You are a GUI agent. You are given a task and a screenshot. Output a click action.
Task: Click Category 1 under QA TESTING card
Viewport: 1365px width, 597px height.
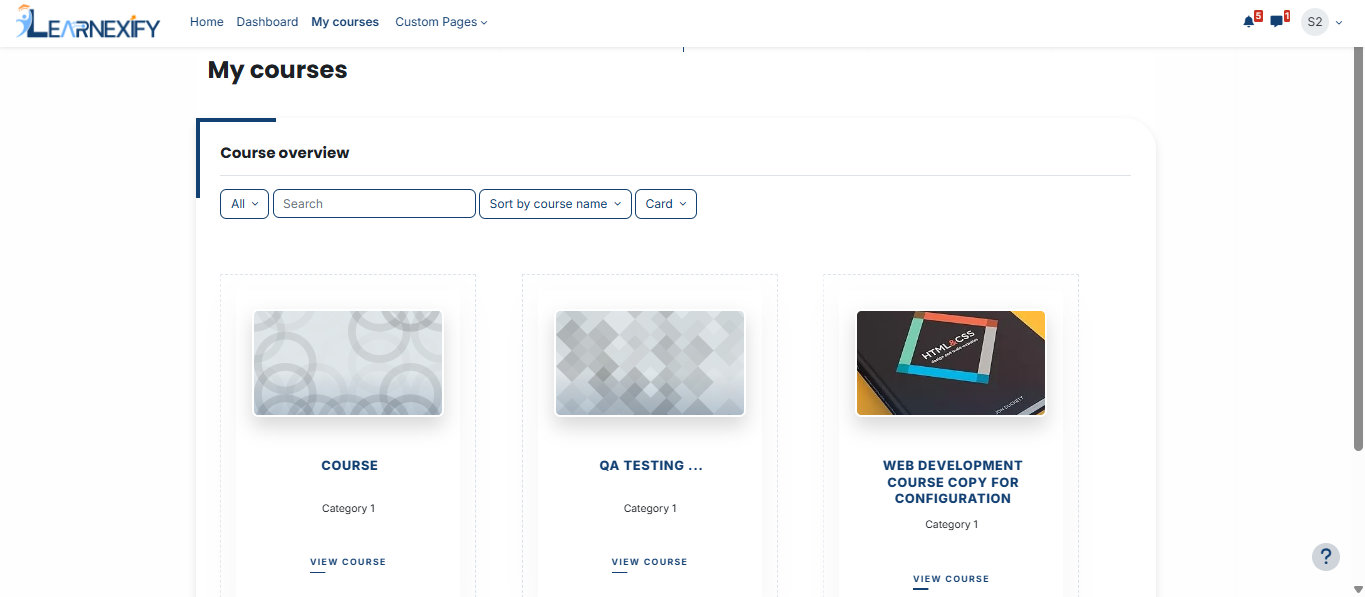pyautogui.click(x=651, y=509)
